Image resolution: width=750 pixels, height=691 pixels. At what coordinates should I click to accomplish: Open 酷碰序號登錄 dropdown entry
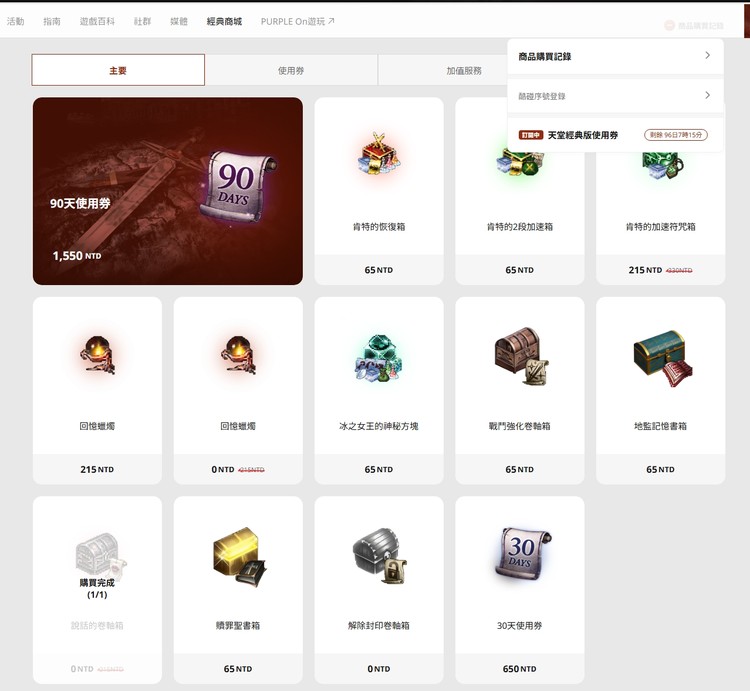[x=616, y=96]
